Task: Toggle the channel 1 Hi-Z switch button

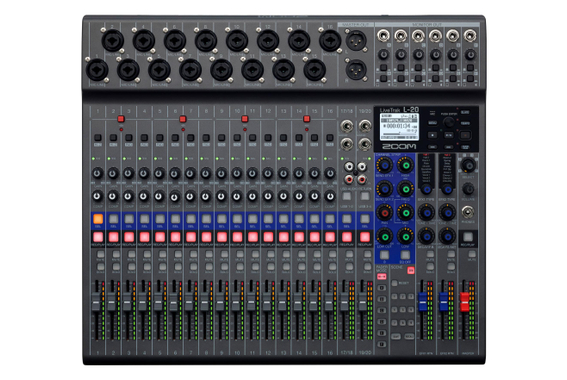Action: point(98,137)
